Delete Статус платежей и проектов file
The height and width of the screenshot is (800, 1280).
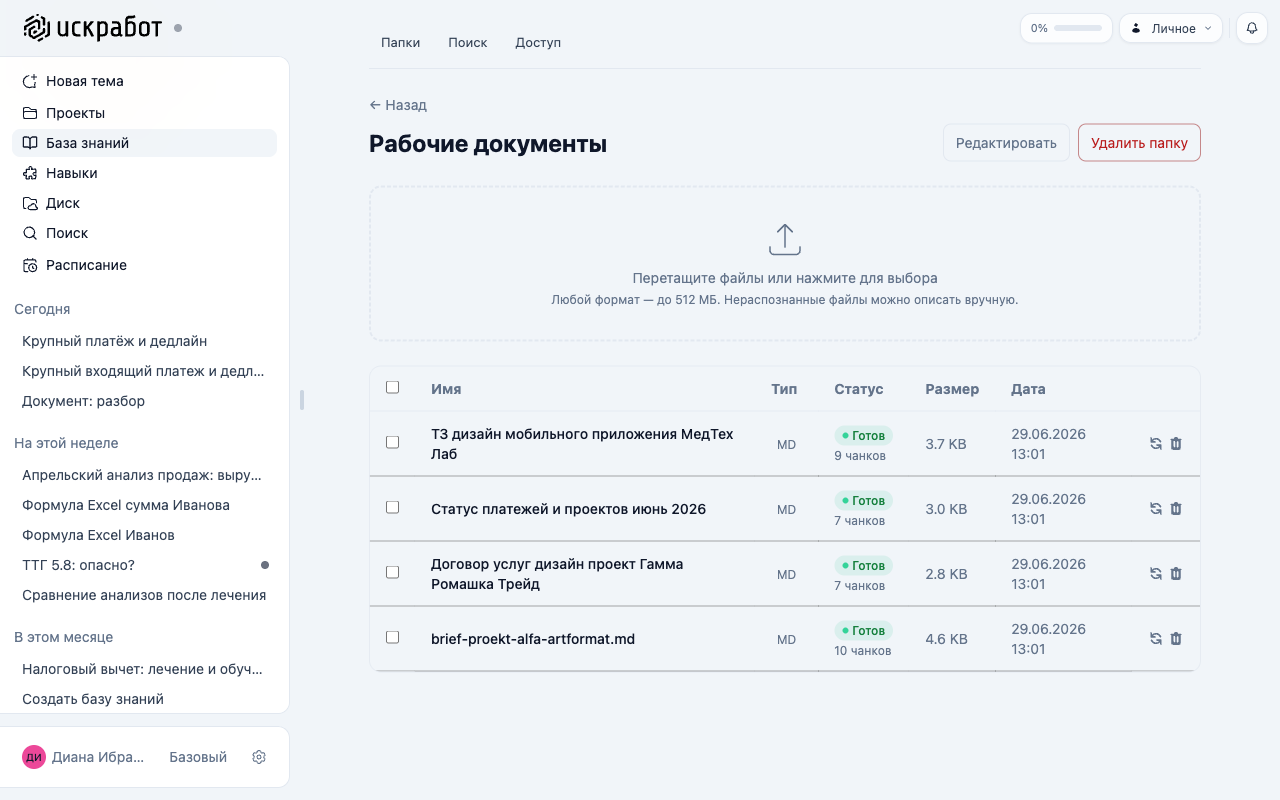[x=1176, y=508]
